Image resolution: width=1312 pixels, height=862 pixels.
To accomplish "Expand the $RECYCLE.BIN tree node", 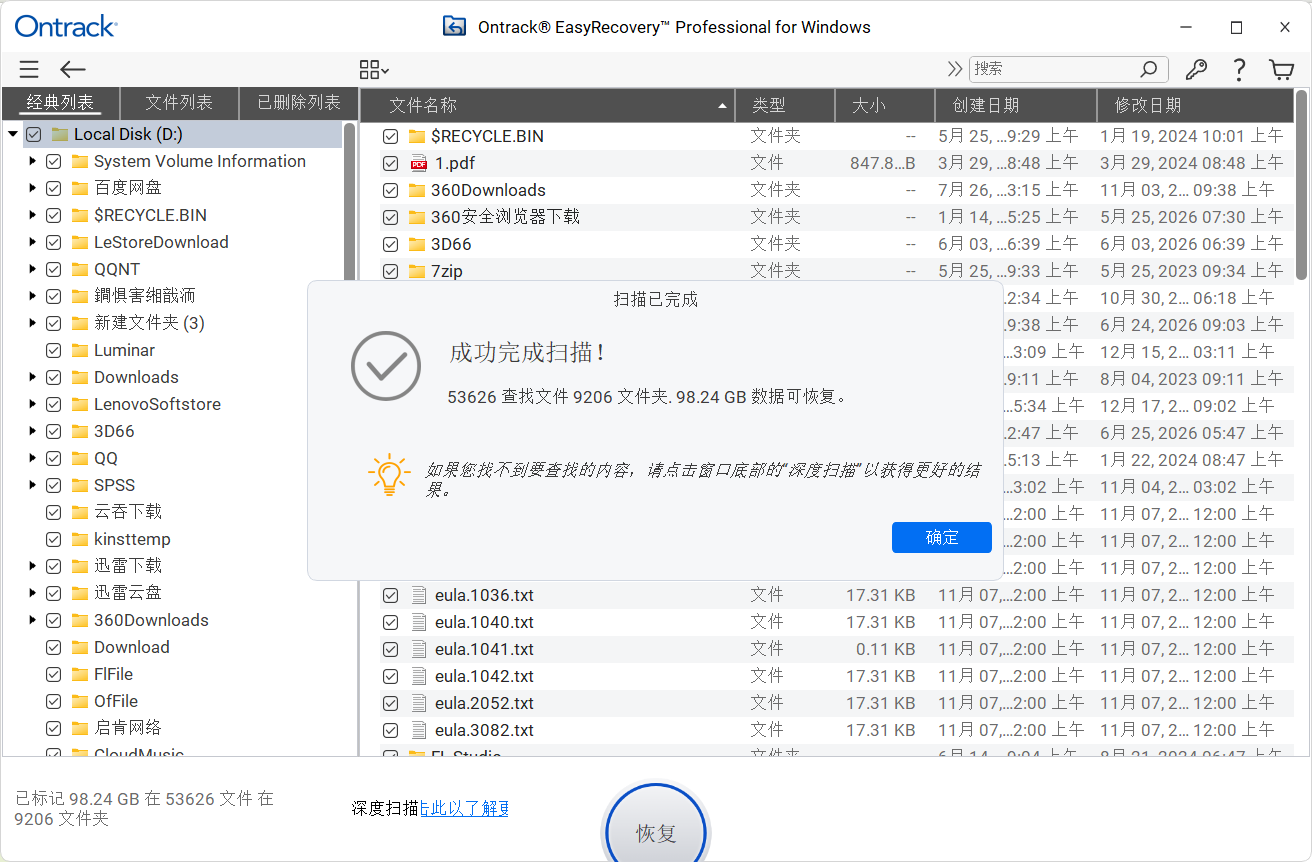I will pyautogui.click(x=33, y=215).
